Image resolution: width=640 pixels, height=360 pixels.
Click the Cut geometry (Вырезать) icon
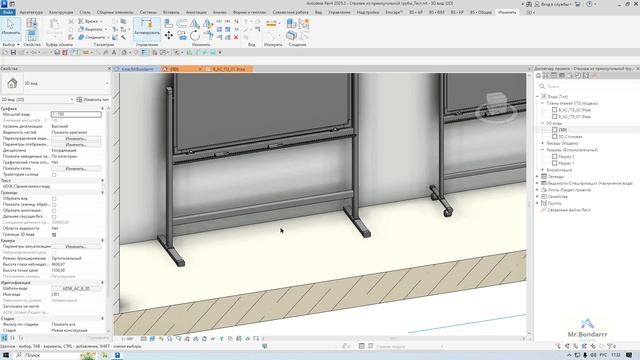81,29
